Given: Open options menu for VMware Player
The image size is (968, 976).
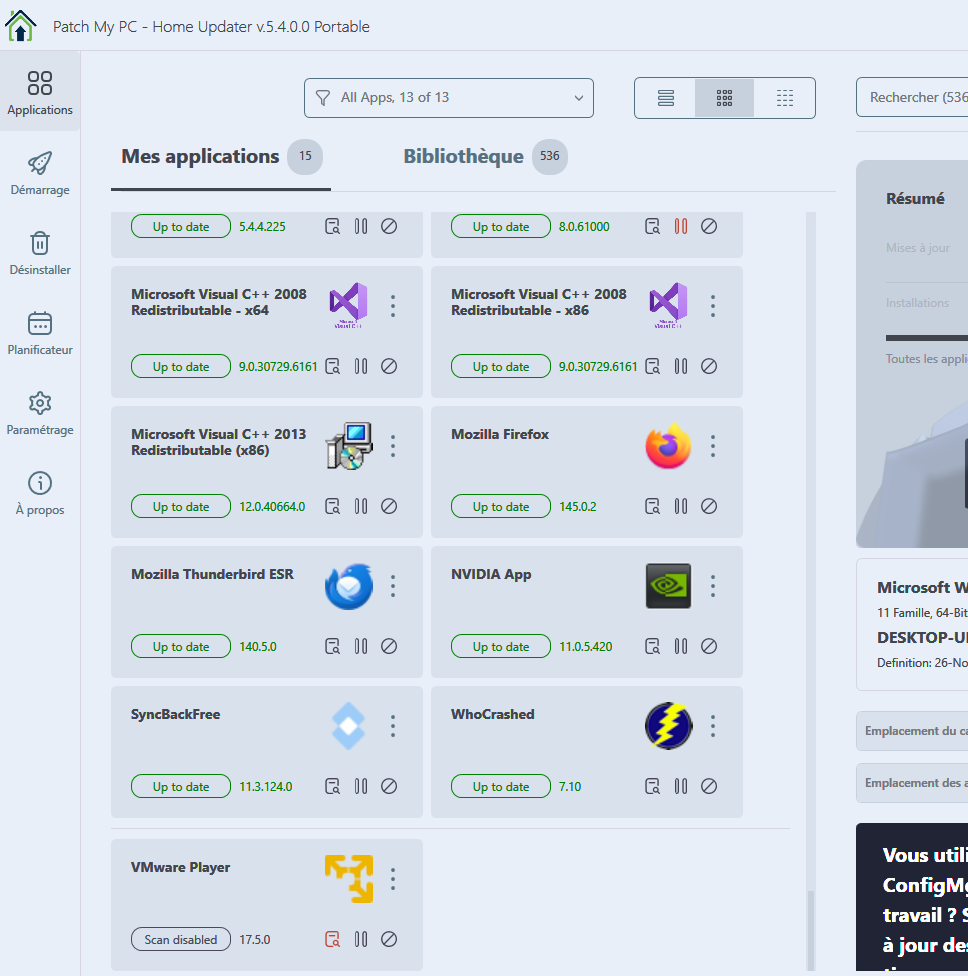Looking at the screenshot, I should [393, 879].
